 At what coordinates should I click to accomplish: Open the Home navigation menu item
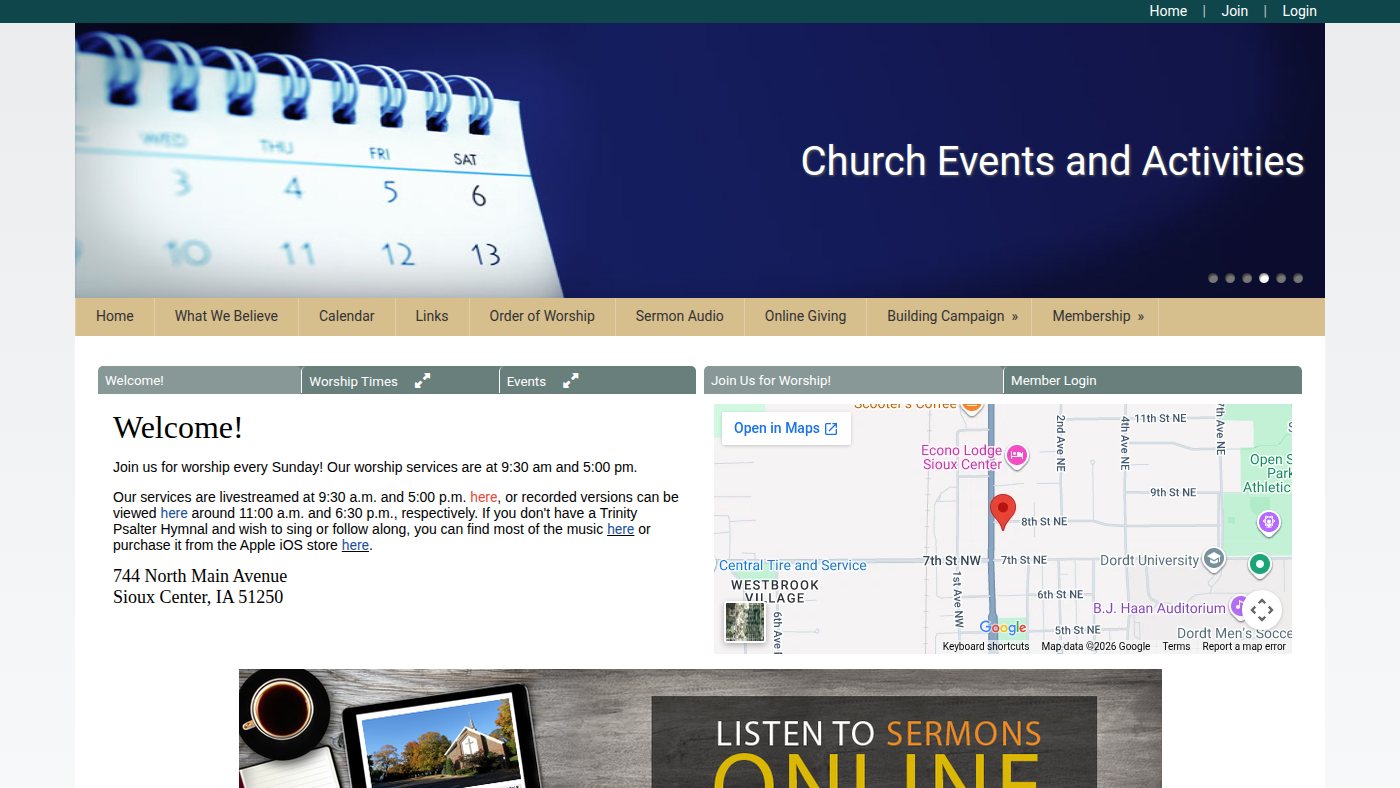pyautogui.click(x=115, y=316)
